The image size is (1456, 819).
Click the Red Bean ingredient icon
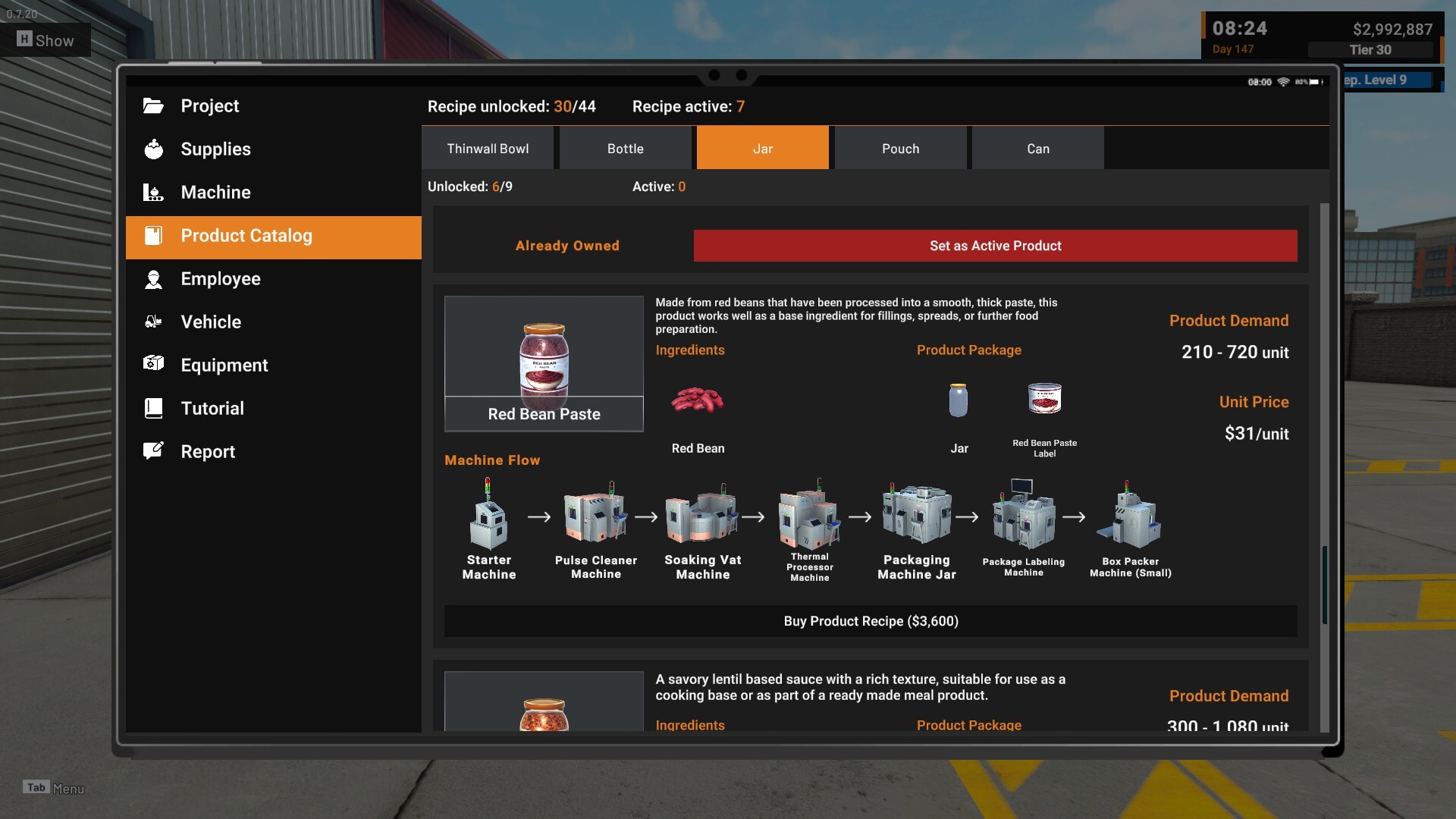[x=698, y=400]
